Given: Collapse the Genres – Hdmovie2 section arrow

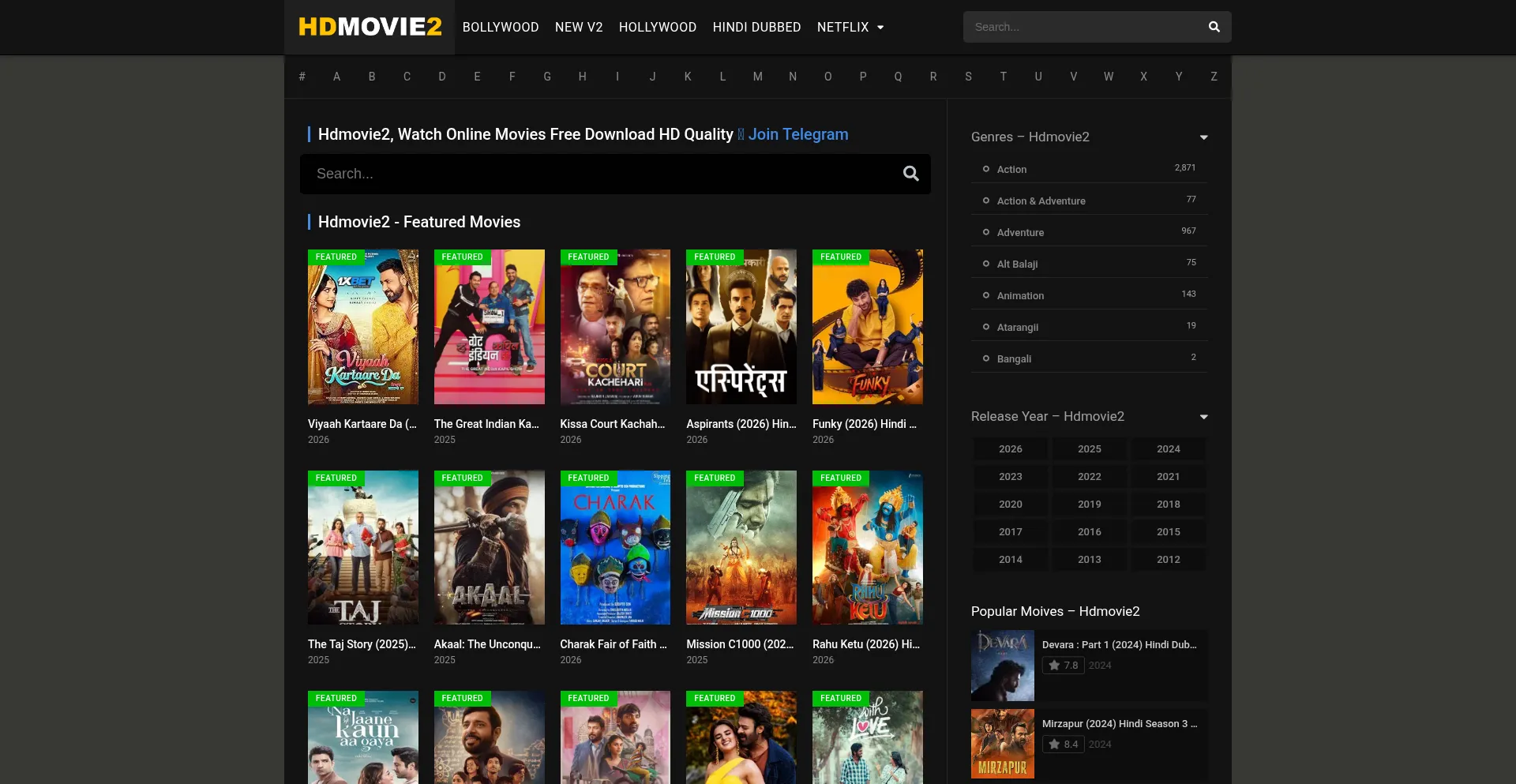Looking at the screenshot, I should (x=1203, y=137).
